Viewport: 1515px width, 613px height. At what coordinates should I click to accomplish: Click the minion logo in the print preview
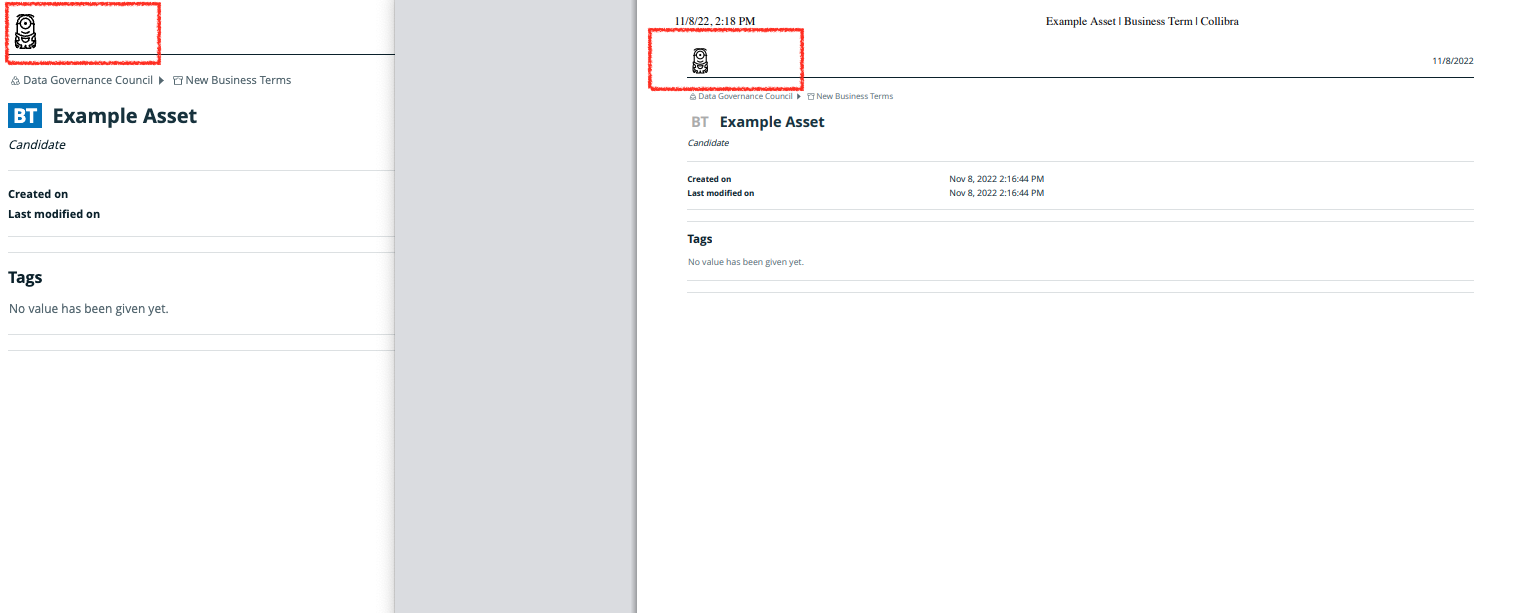[701, 61]
